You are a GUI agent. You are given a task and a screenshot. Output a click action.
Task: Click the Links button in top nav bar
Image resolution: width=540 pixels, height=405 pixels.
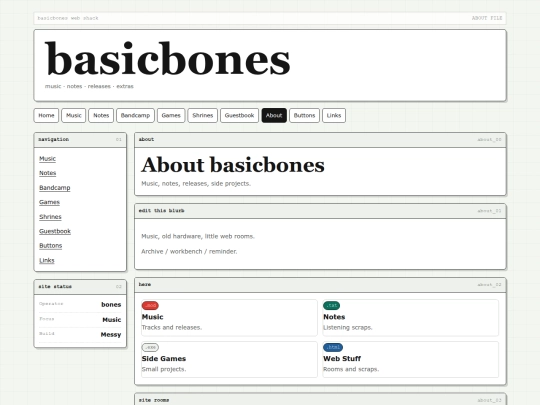pos(334,115)
